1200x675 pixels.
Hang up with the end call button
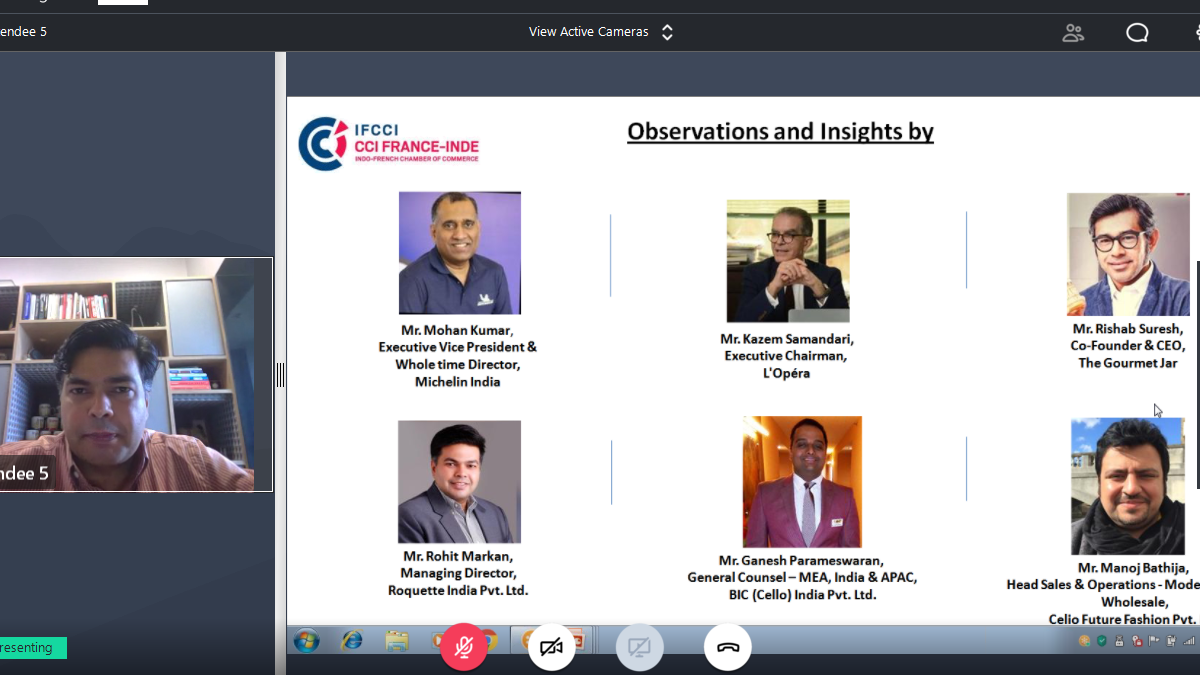coord(727,647)
